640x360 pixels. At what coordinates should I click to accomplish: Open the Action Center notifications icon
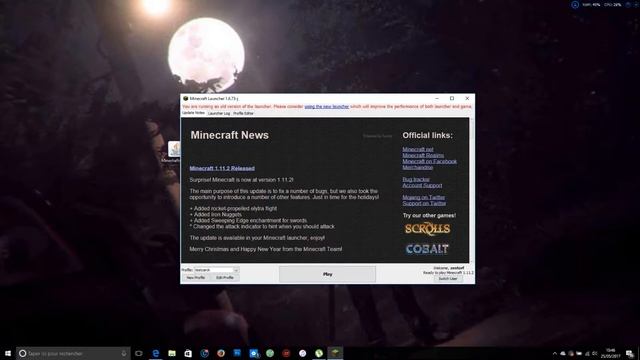point(629,353)
